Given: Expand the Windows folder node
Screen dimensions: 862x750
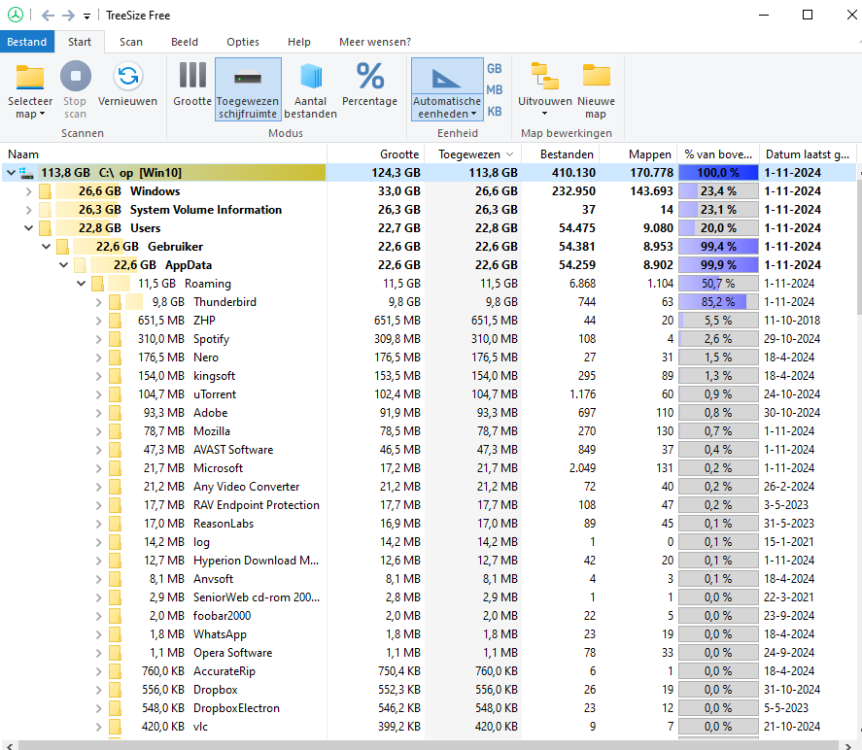Looking at the screenshot, I should click(28, 191).
